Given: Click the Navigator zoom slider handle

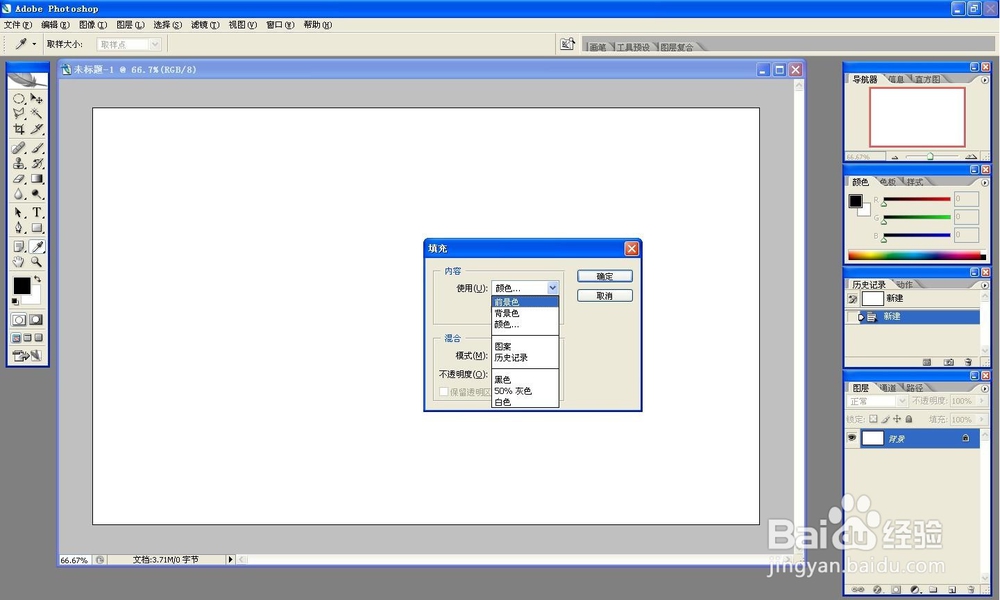Looking at the screenshot, I should [930, 156].
